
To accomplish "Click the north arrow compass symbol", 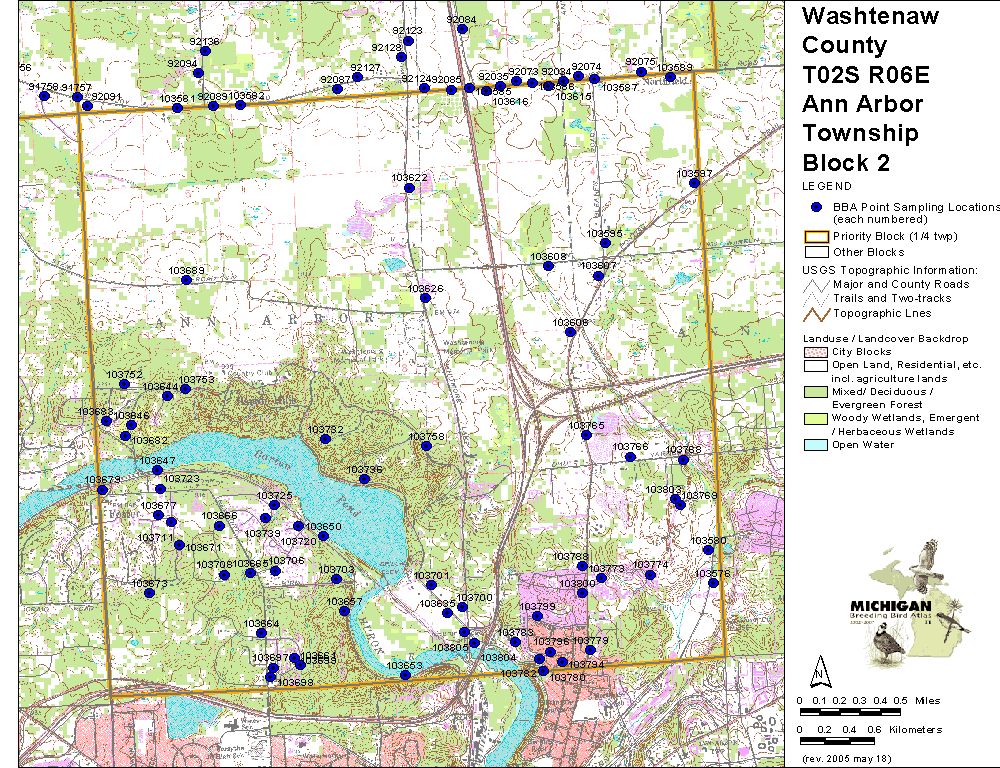I will 819,668.
